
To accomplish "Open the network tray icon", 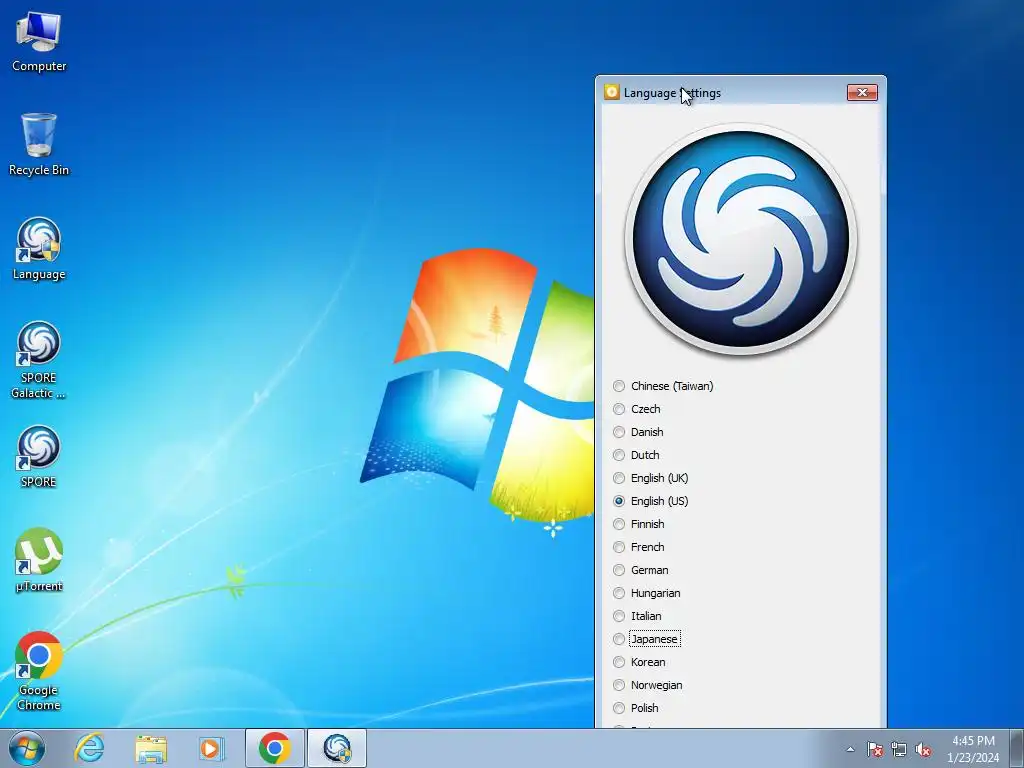I will (899, 749).
